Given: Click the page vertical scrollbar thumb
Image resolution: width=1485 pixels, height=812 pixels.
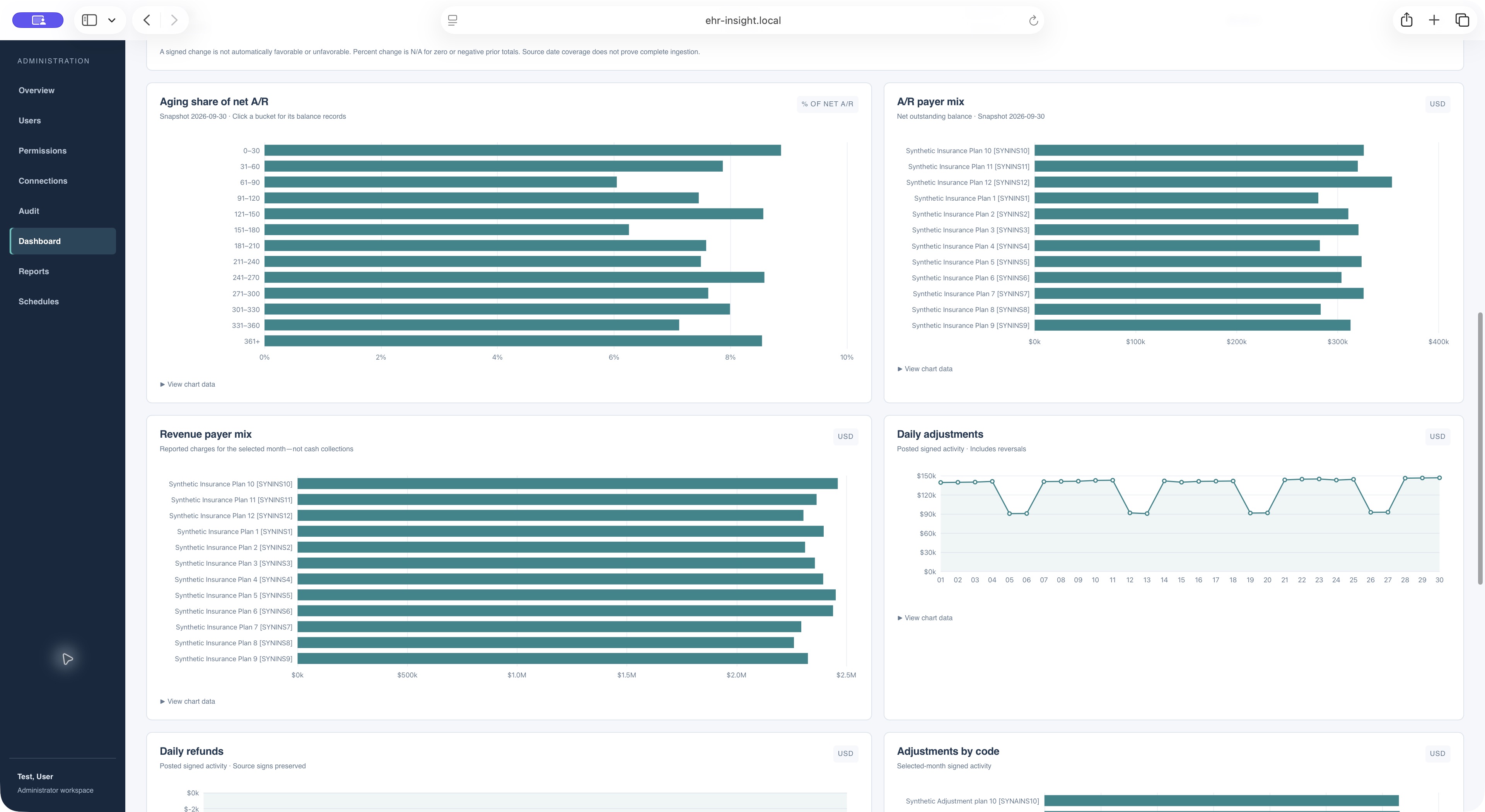Looking at the screenshot, I should (1480, 449).
